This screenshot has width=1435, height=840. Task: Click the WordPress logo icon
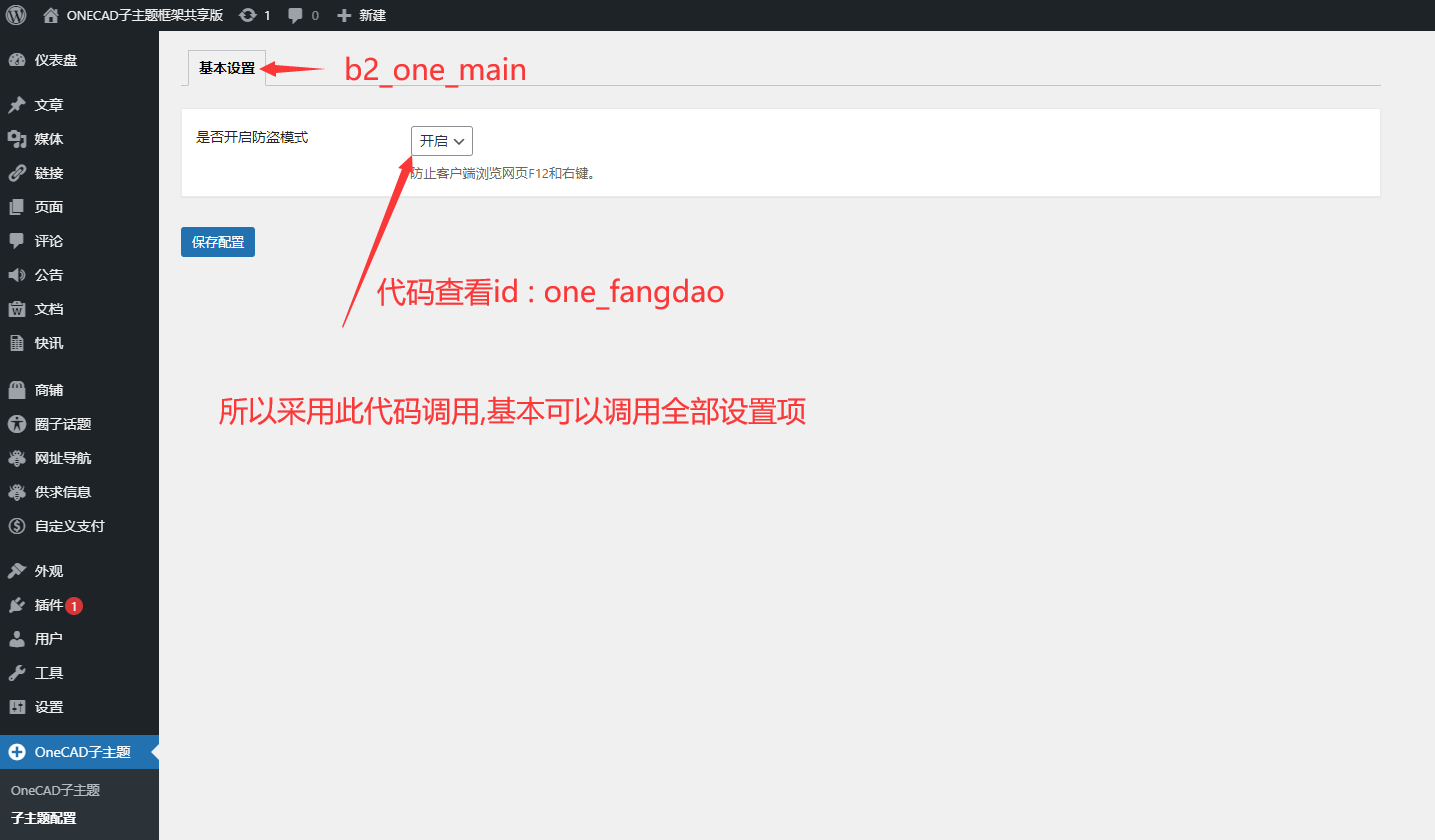[16, 15]
